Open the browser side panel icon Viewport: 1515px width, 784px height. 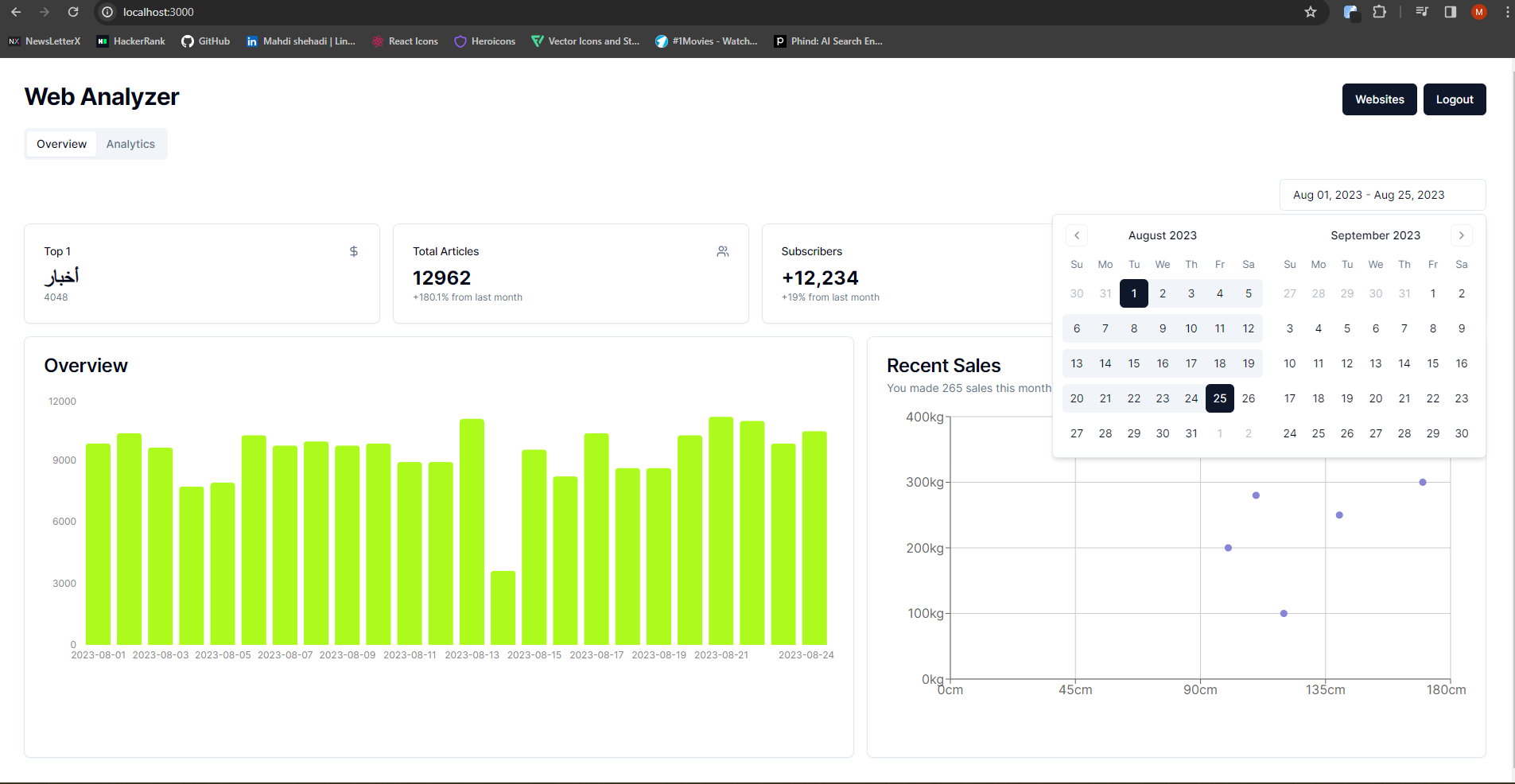[x=1451, y=12]
